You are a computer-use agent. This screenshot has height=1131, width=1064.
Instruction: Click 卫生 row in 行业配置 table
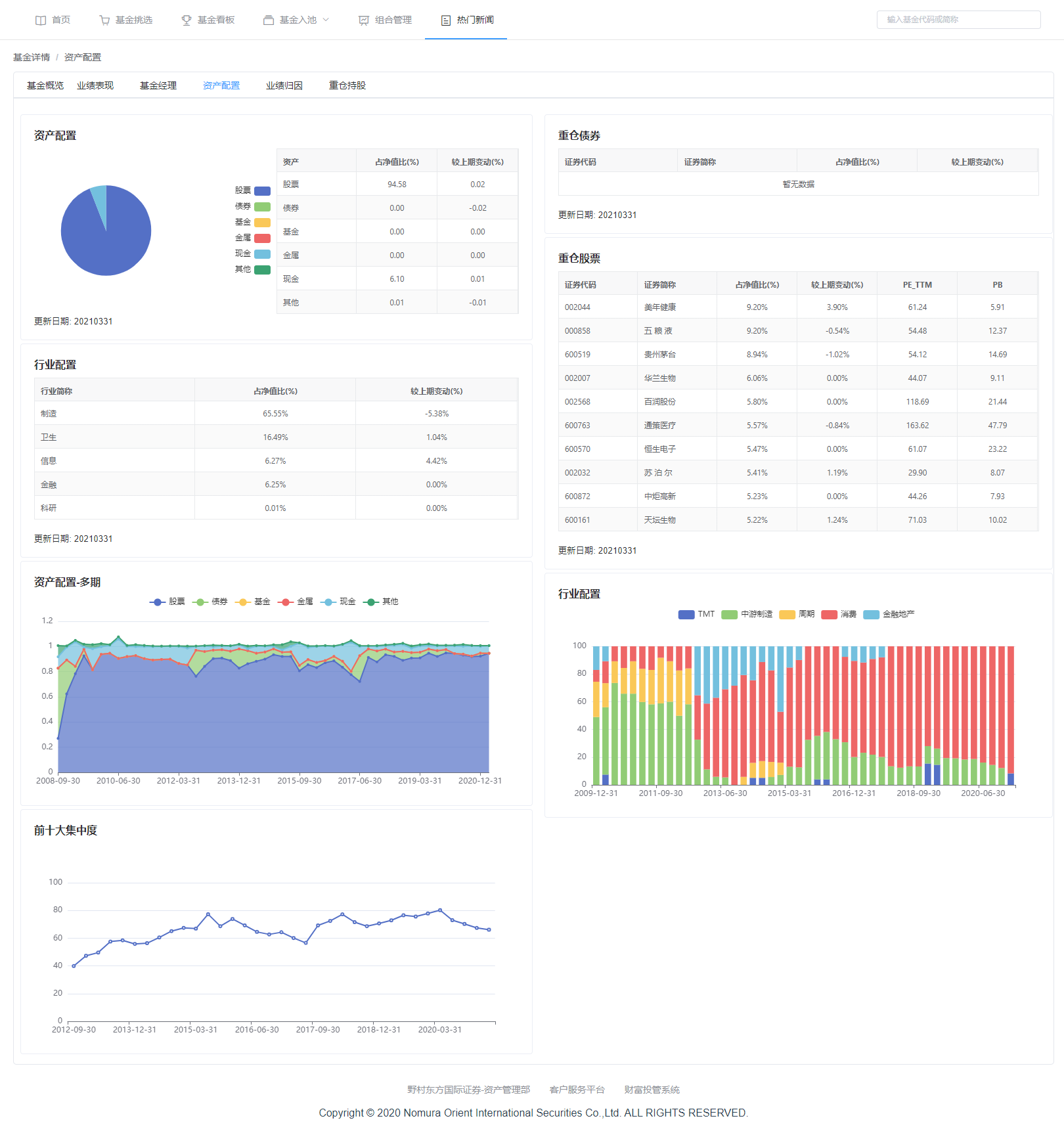coord(276,437)
